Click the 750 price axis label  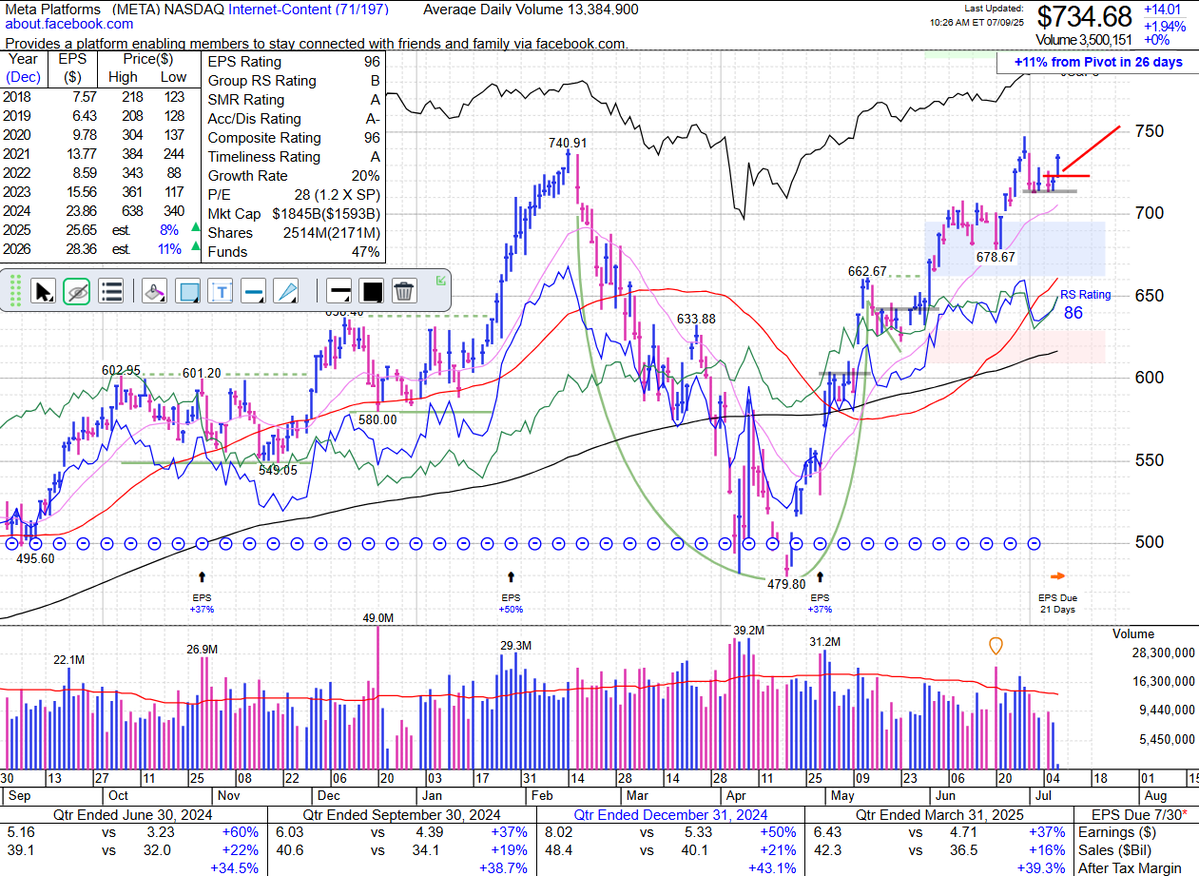click(x=1149, y=131)
